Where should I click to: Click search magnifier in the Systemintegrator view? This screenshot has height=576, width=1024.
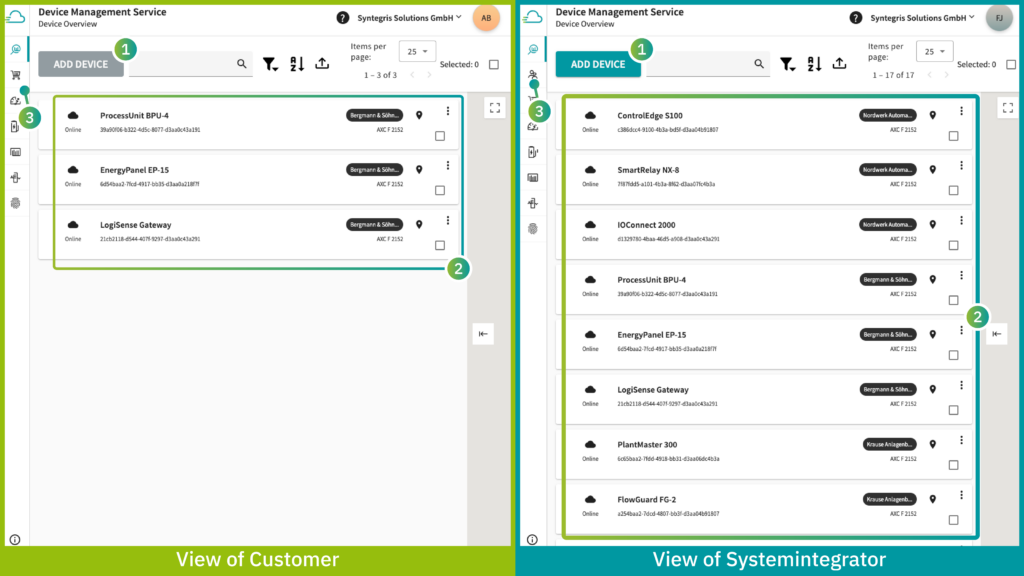click(759, 64)
